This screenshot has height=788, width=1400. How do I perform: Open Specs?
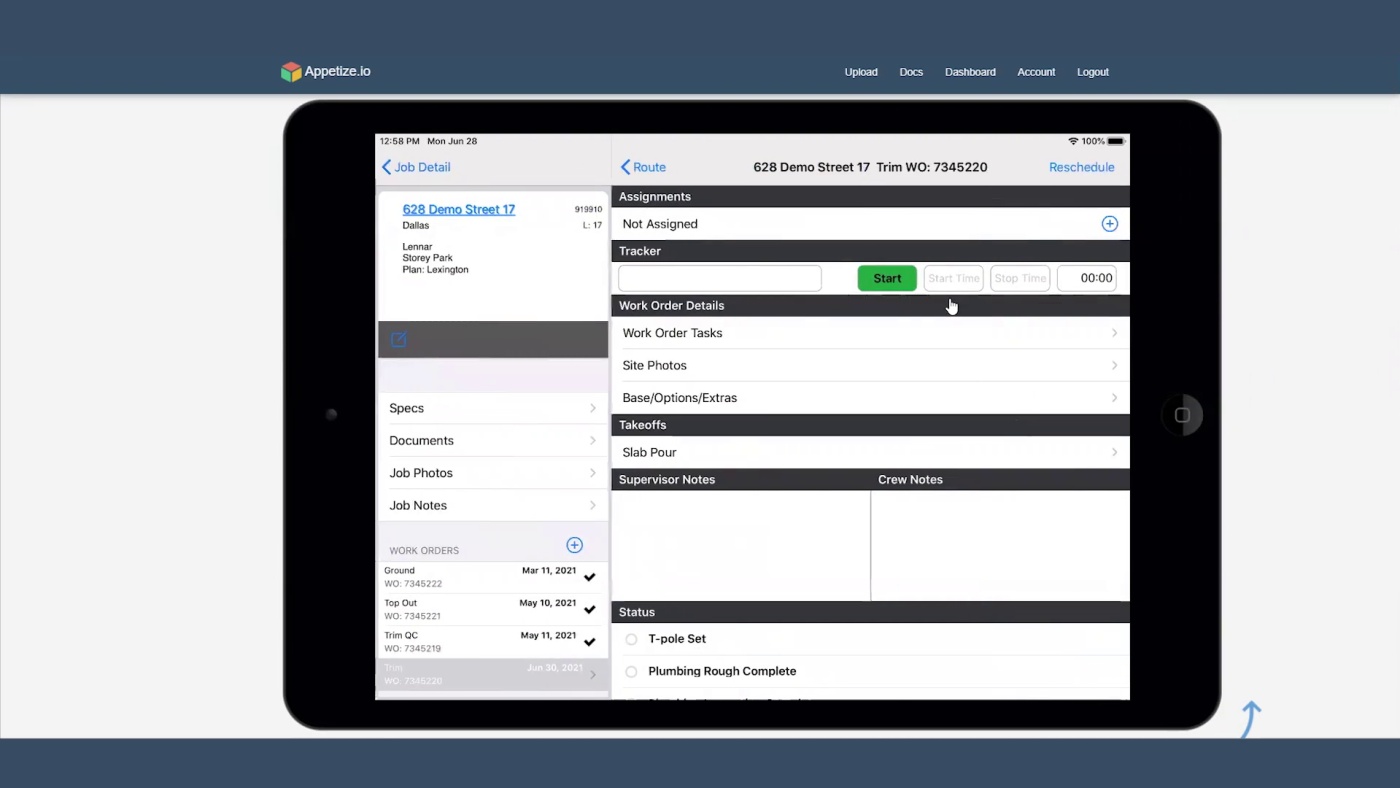pyautogui.click(x=492, y=408)
